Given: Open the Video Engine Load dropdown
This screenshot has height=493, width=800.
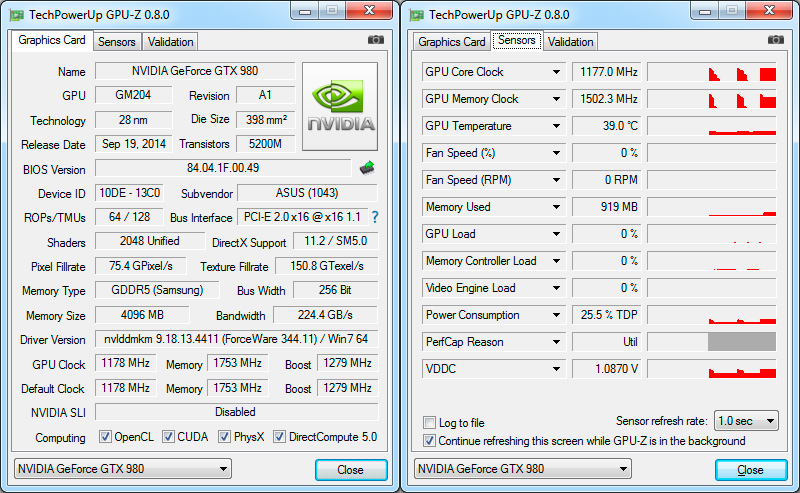Looking at the screenshot, I should [x=556, y=288].
